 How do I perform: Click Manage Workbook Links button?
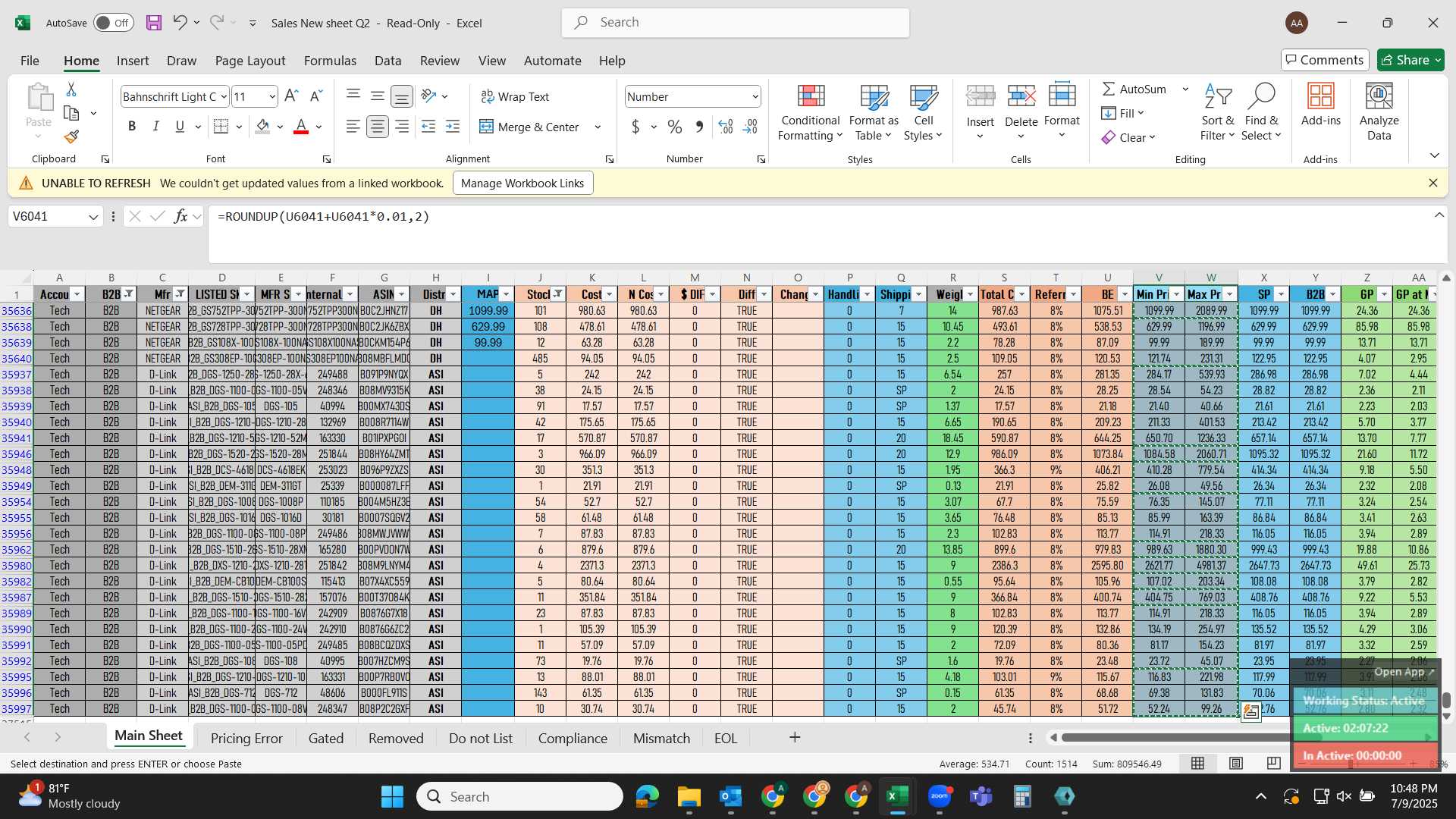click(522, 183)
